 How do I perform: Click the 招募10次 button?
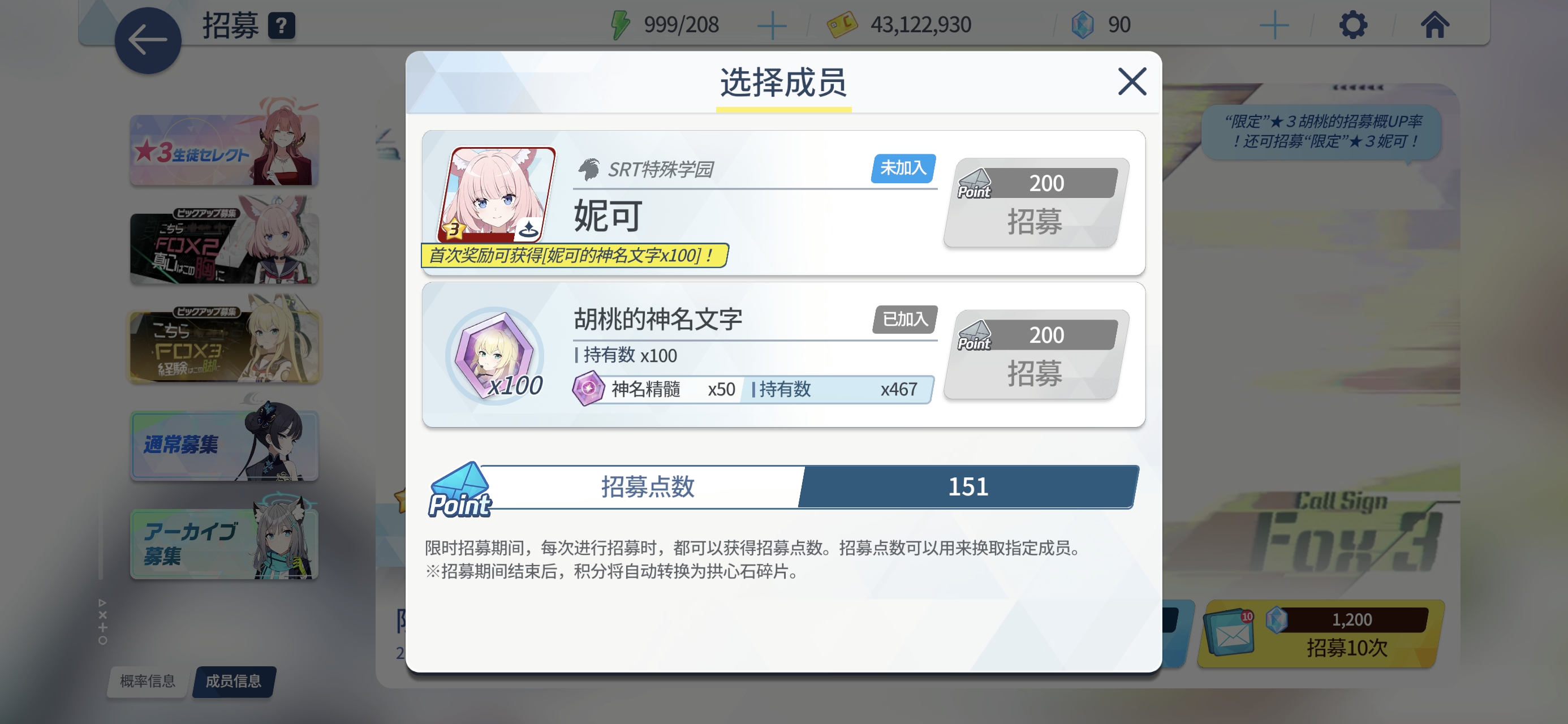point(1320,634)
